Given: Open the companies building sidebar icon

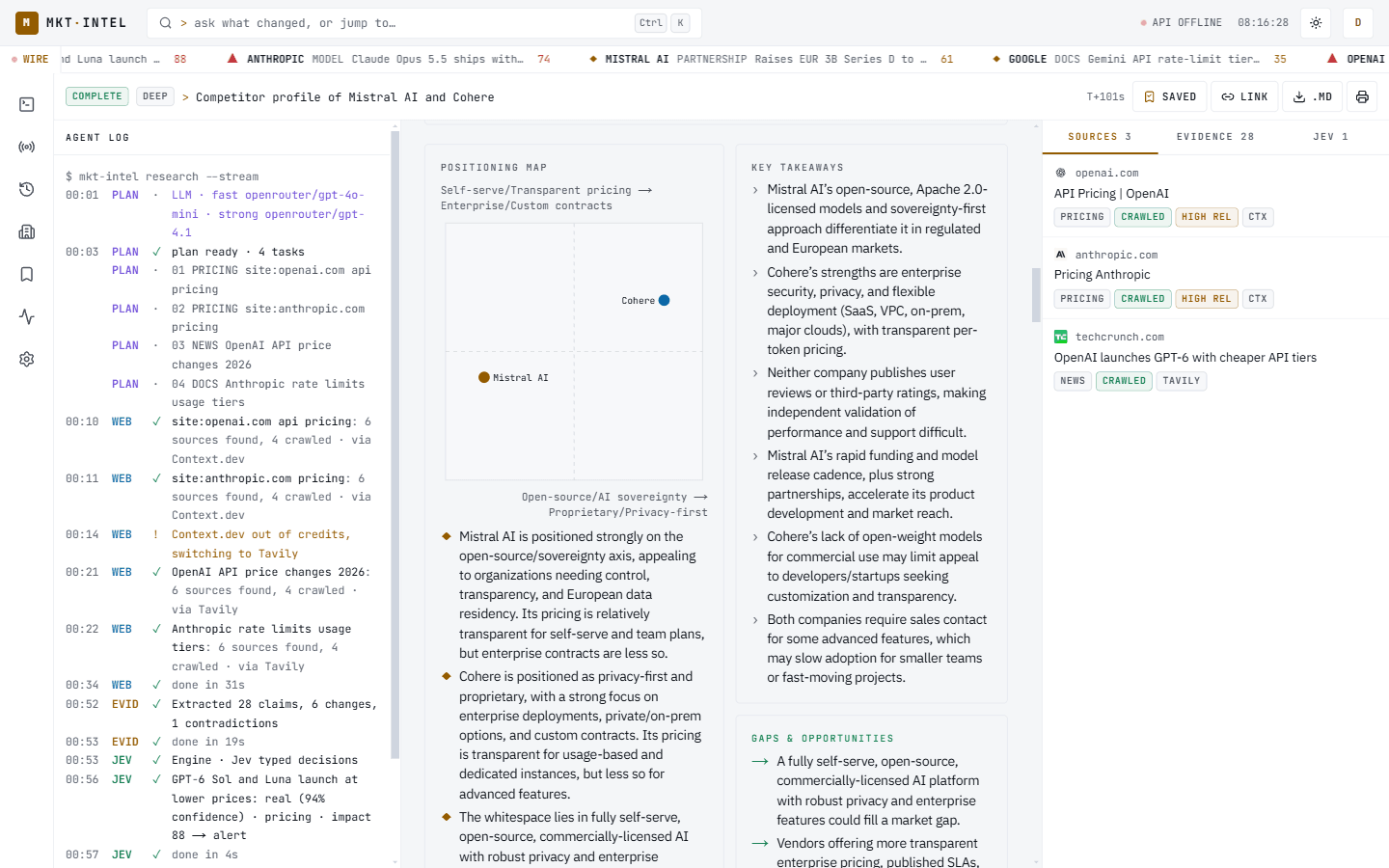Looking at the screenshot, I should click(27, 231).
